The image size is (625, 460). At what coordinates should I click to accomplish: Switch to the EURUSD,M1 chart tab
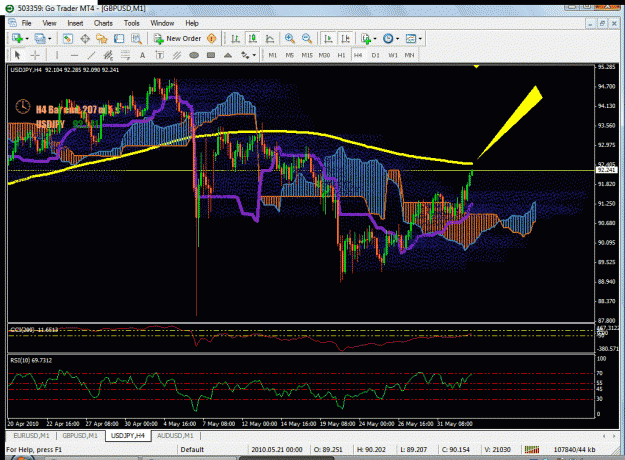pos(31,436)
